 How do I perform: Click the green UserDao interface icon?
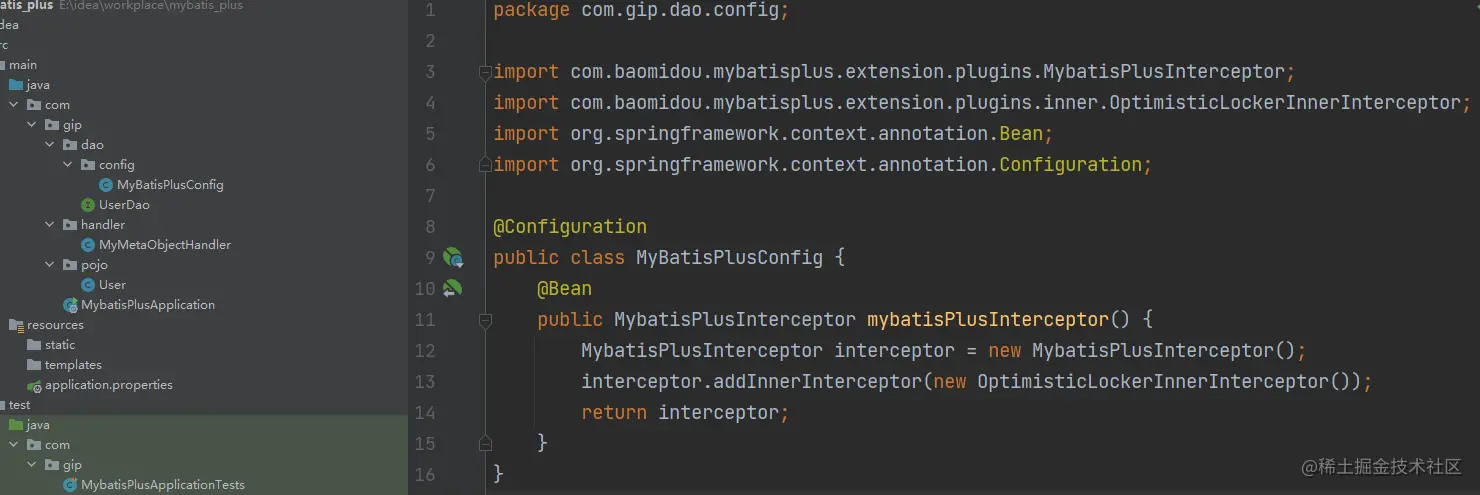88,205
